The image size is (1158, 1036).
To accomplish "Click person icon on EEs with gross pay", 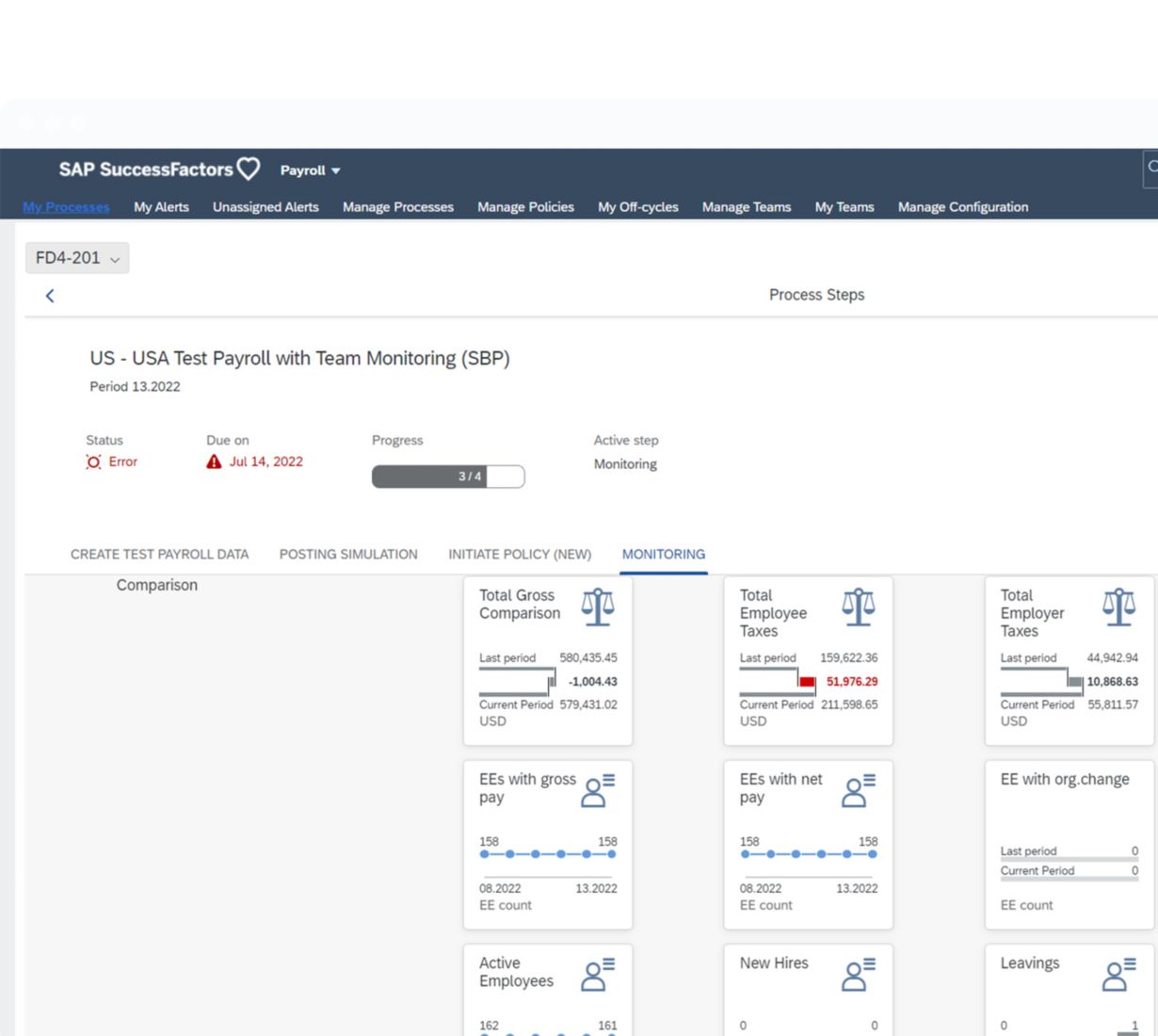I will click(x=597, y=791).
